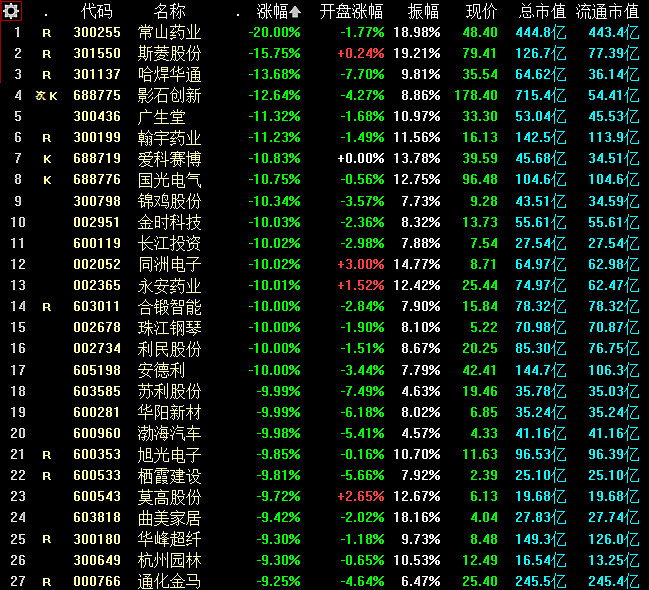Select stock 旭光电子
This screenshot has width=649, height=590.
169,455
